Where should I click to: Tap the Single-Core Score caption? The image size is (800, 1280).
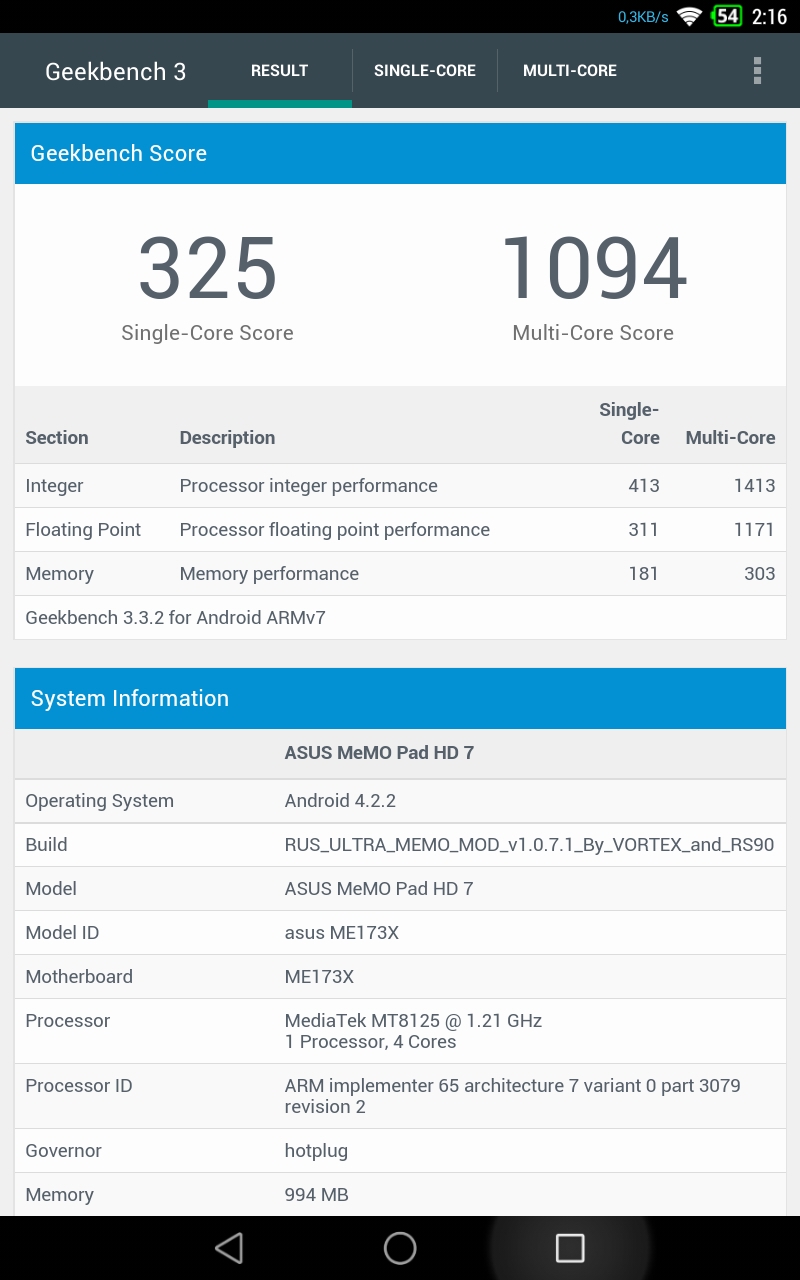(207, 333)
